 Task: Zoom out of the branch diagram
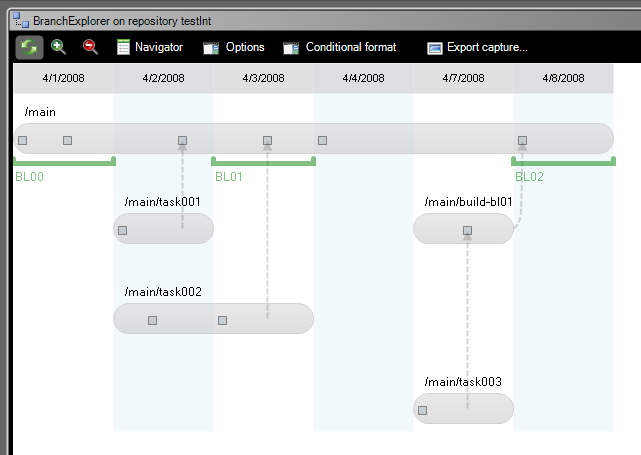pos(90,47)
